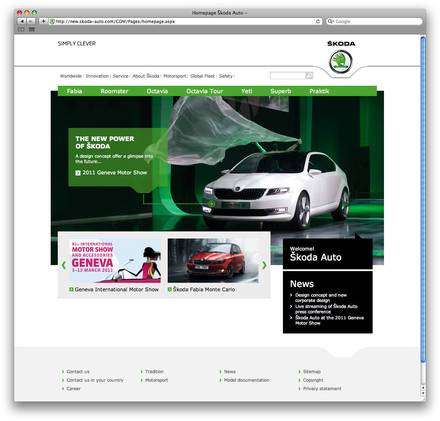Screen dimensions: 440x421
Task: Click the Motorsport top navigation link
Action: coord(175,76)
